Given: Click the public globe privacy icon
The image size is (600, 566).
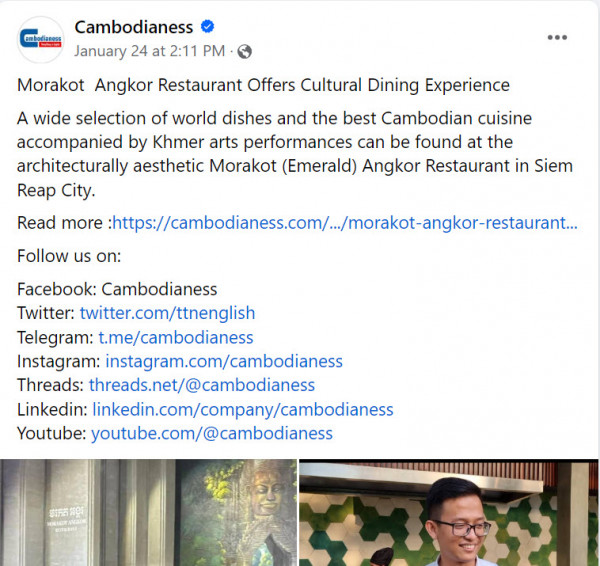Looking at the screenshot, I should pos(245,51).
